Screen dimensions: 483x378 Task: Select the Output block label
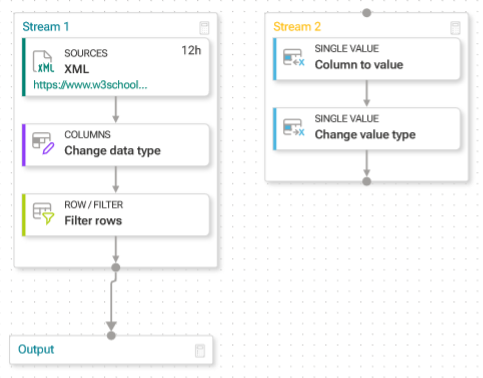click(36, 349)
